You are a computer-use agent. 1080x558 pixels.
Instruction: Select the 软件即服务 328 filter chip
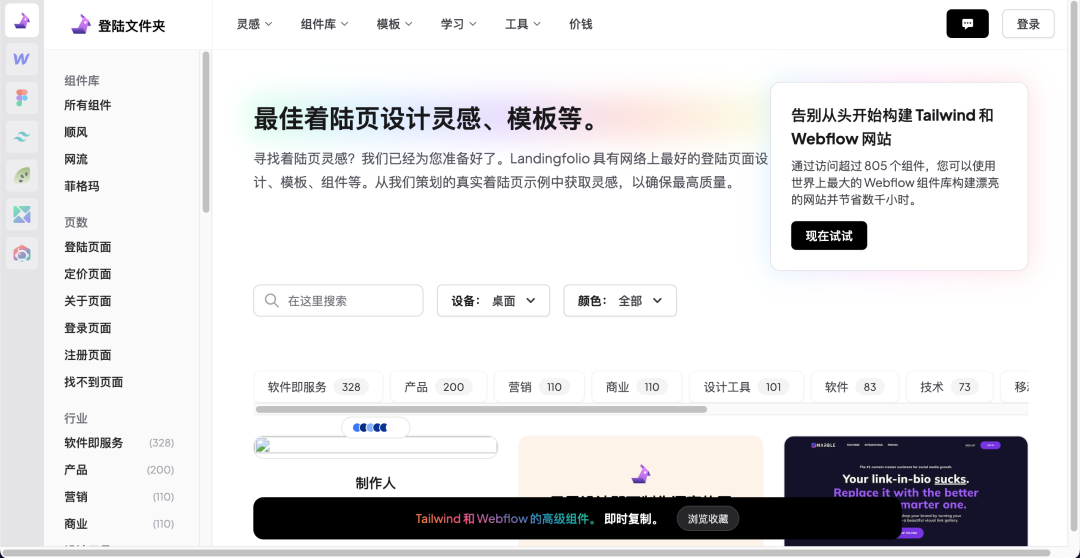coord(318,386)
